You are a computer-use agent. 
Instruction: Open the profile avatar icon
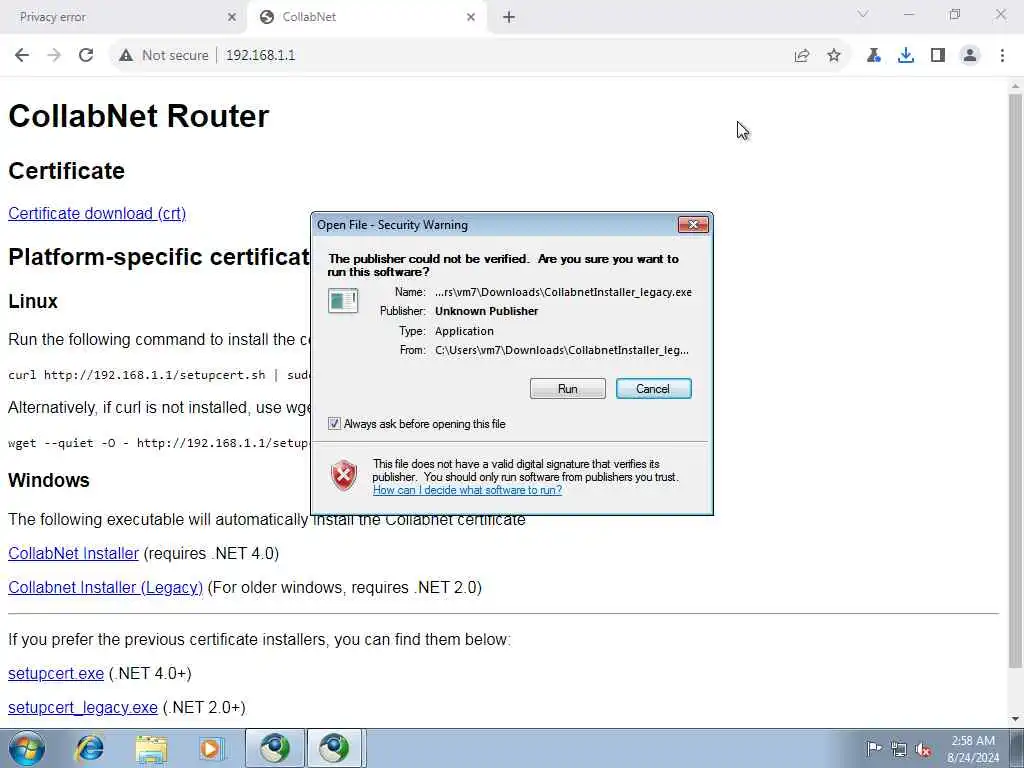click(970, 56)
